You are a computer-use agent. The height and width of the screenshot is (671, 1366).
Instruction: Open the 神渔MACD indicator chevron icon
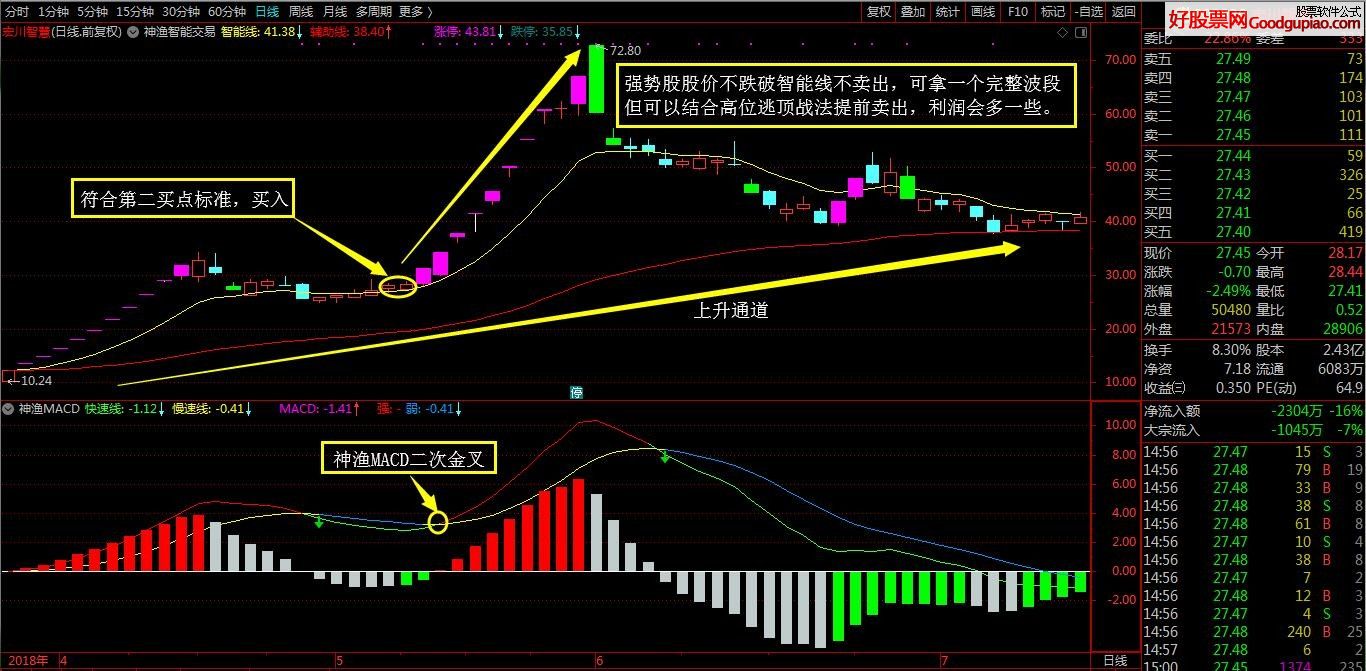click(10, 408)
